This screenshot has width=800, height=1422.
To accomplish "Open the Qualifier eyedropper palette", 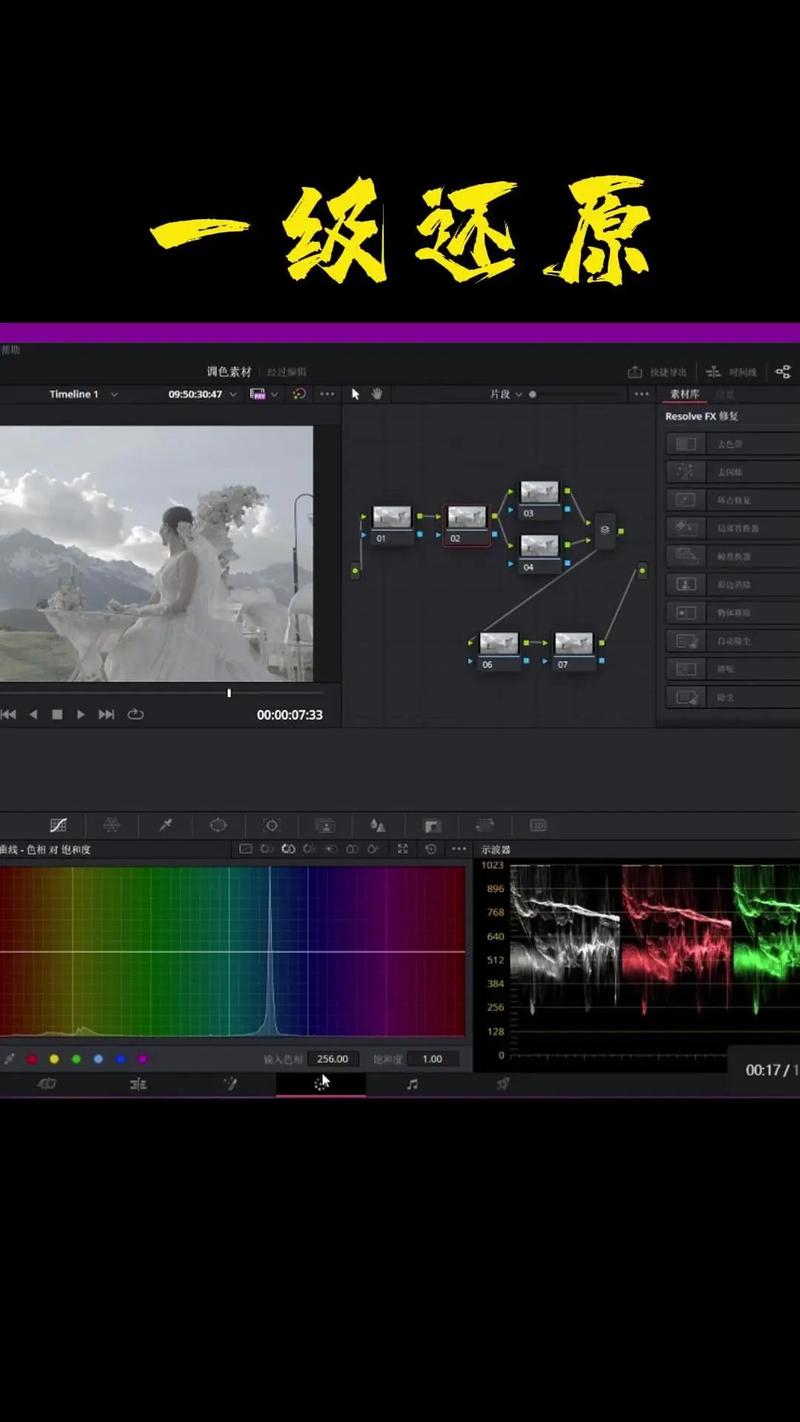I will coord(166,825).
